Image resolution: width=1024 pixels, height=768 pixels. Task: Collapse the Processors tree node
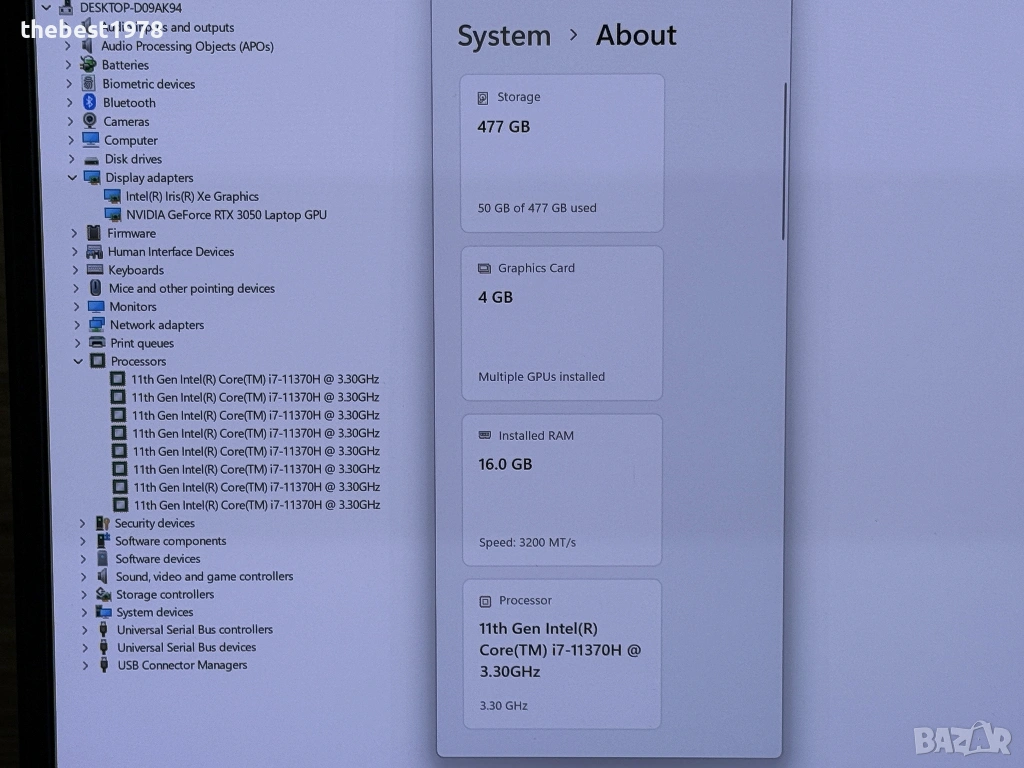tap(78, 362)
